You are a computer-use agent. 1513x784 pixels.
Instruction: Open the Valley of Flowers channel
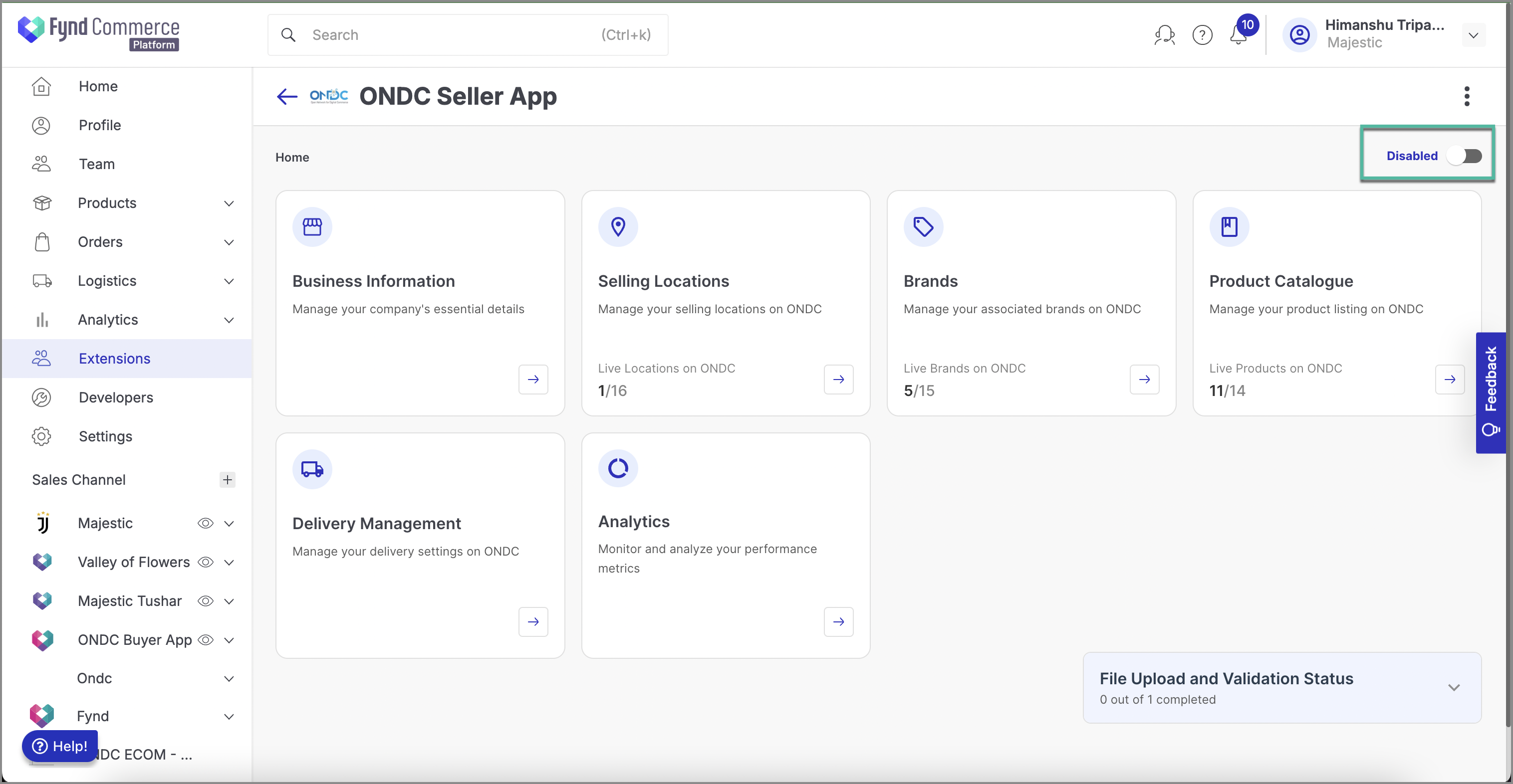click(133, 562)
